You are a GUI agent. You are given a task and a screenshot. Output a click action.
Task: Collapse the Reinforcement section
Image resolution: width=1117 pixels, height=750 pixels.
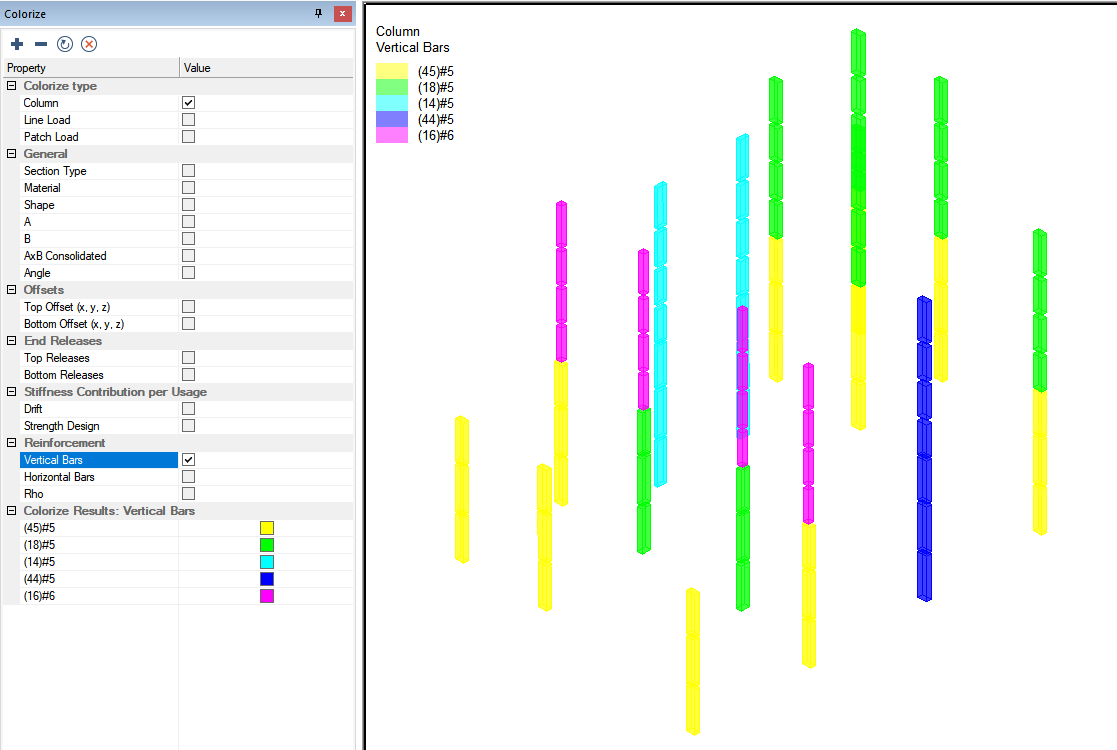point(12,443)
